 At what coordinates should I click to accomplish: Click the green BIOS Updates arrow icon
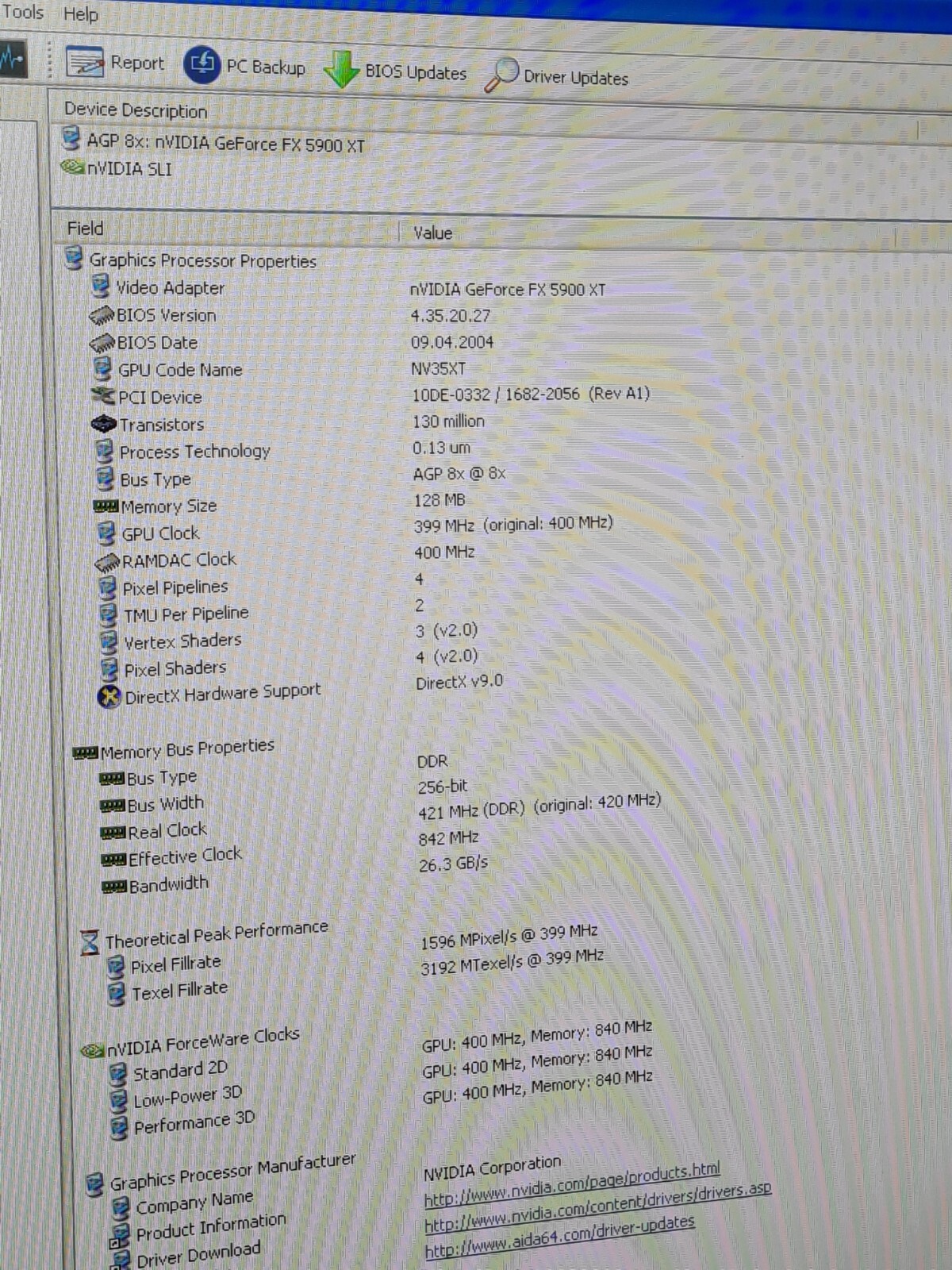point(342,69)
